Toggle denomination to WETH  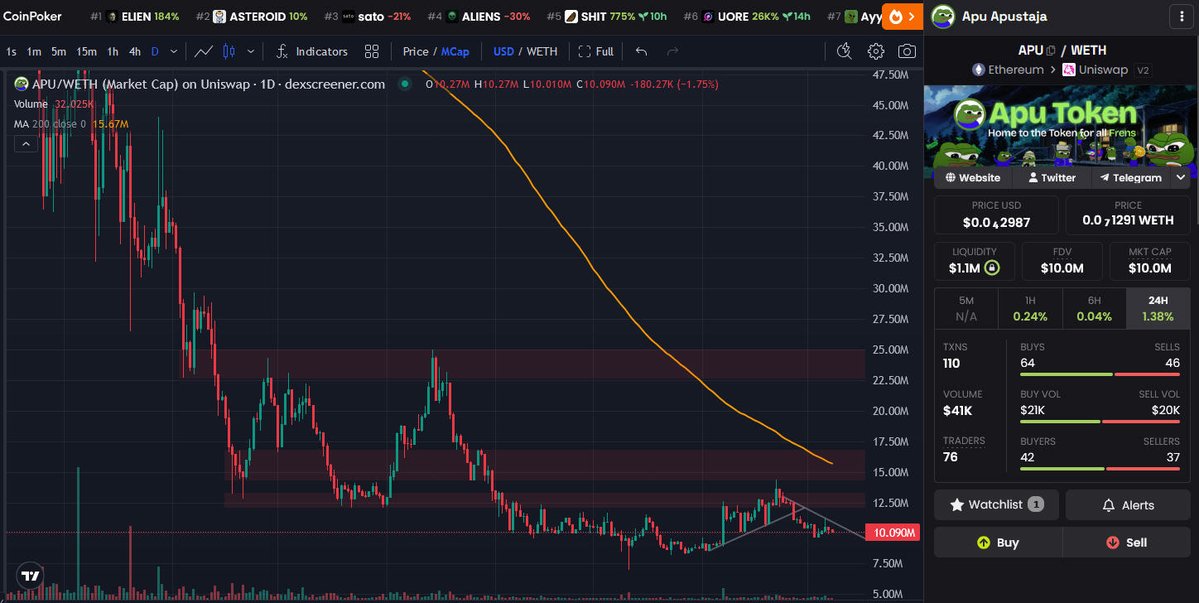[x=542, y=51]
